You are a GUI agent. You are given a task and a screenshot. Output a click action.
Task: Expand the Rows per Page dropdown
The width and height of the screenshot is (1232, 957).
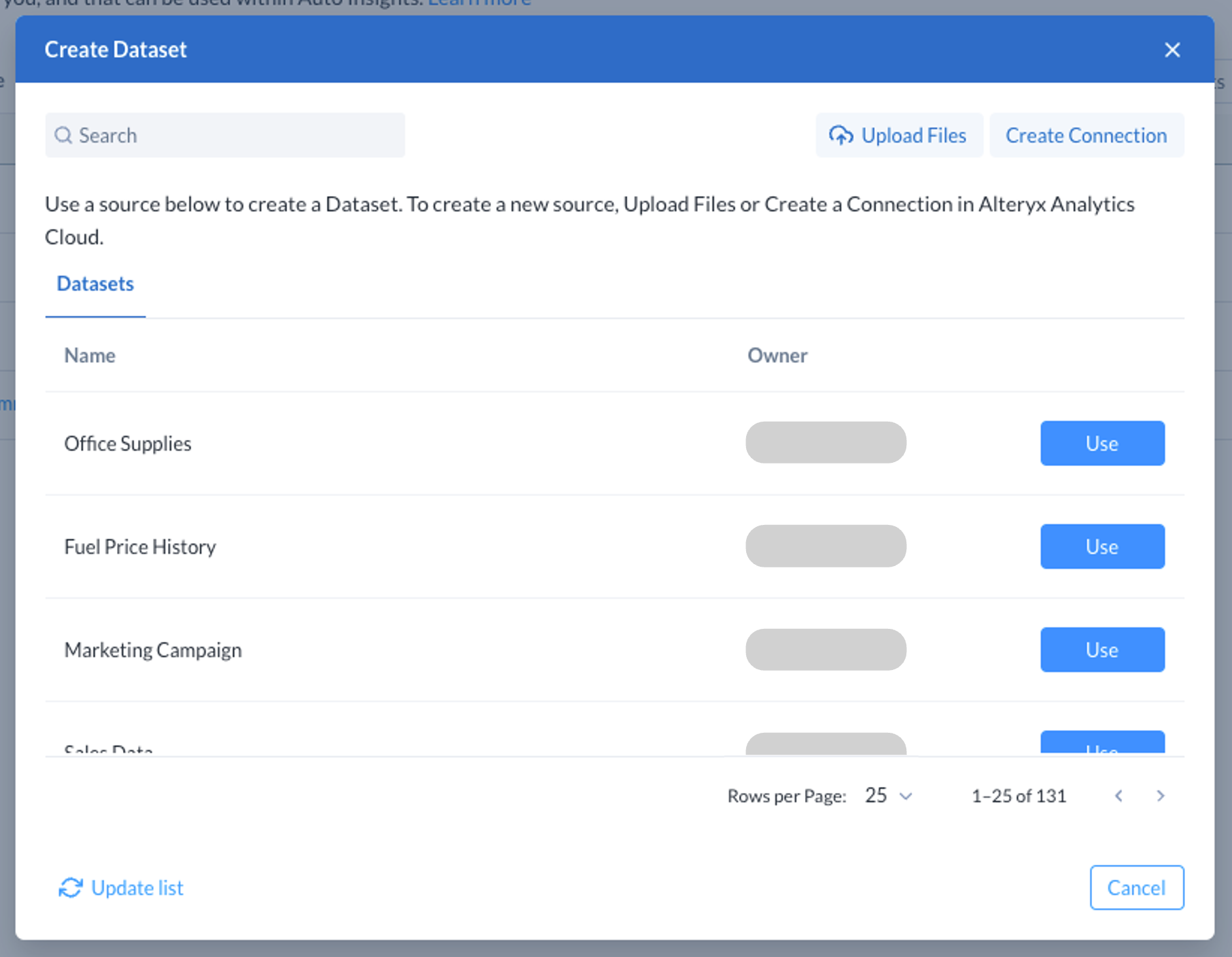[888, 796]
